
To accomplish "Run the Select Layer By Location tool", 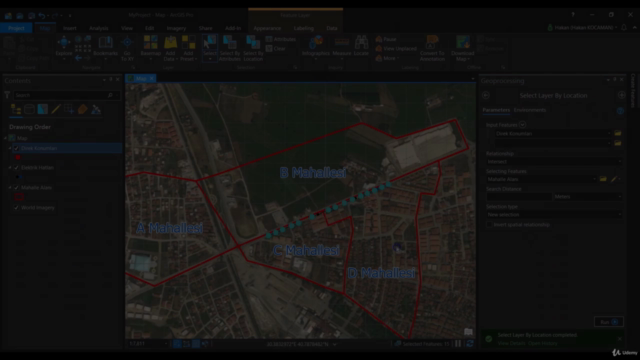I will (609, 322).
